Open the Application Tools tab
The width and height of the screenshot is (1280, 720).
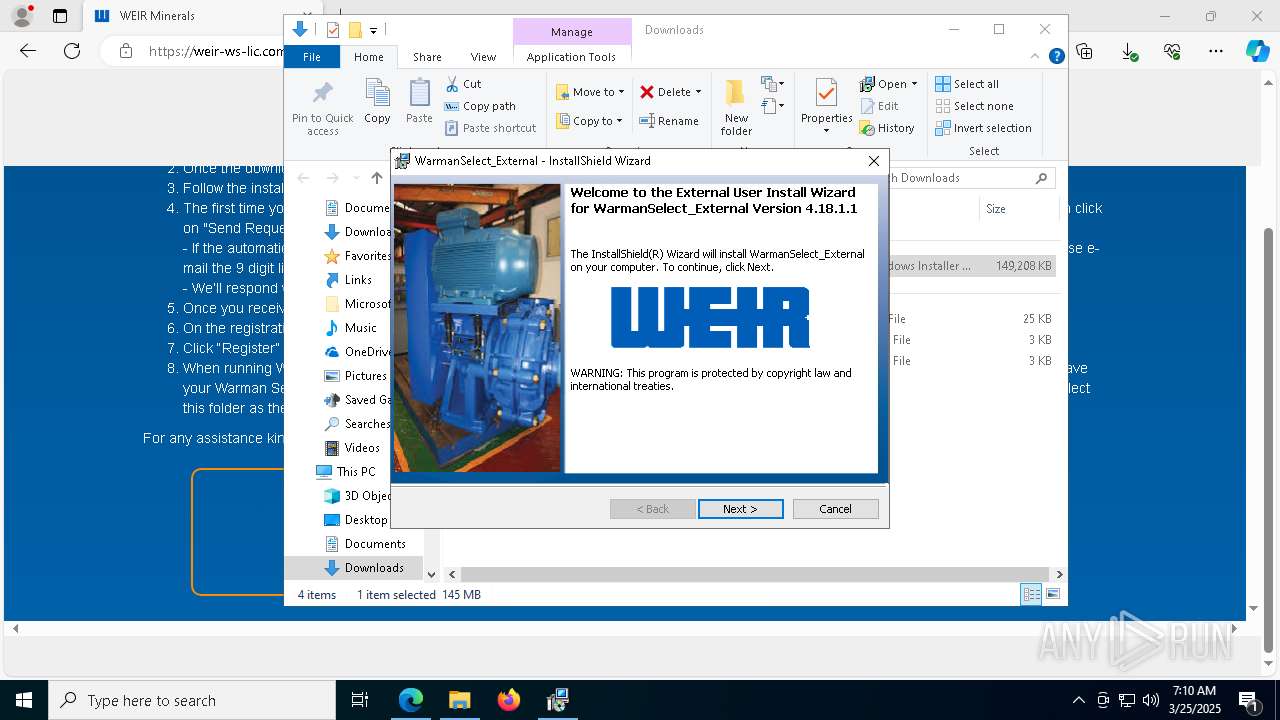click(571, 57)
